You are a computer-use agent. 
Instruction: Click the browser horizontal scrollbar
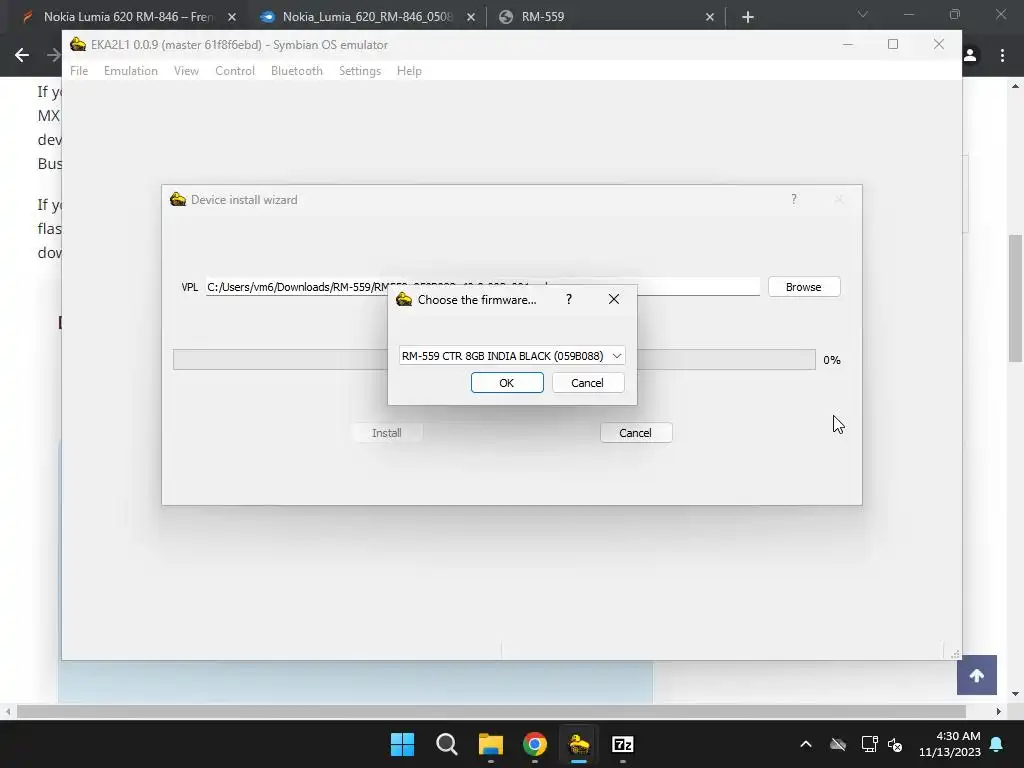tap(491, 711)
